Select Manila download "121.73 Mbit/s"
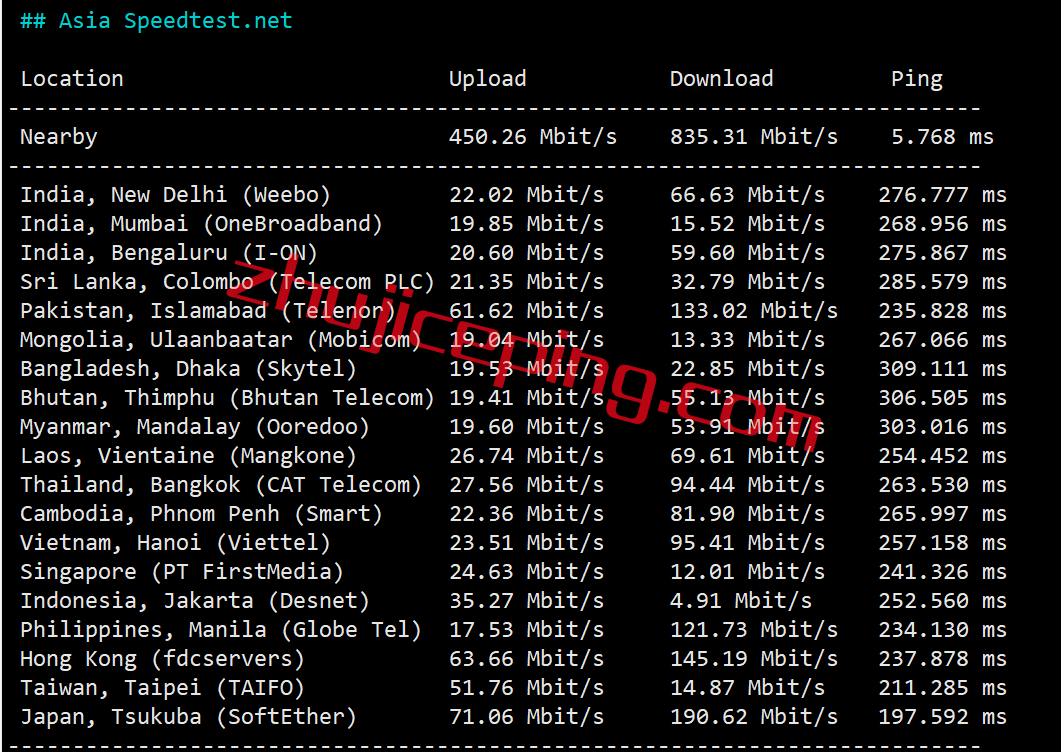 (x=754, y=632)
